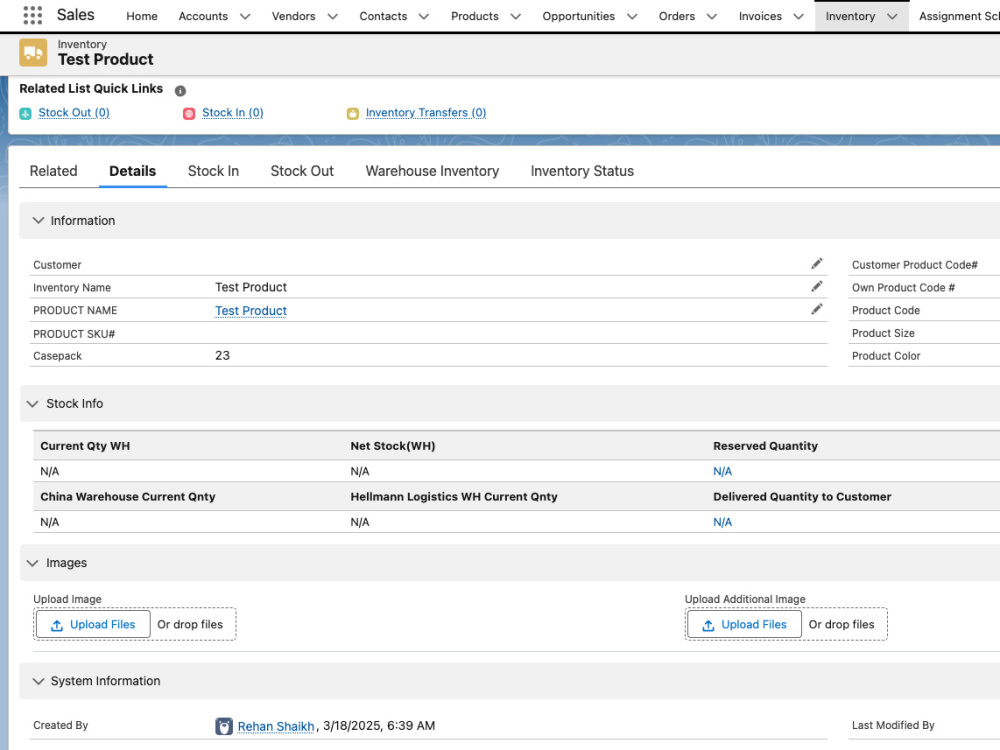Image resolution: width=1000 pixels, height=750 pixels.
Task: Click the Inventory Name value Test Product
Action: point(251,287)
